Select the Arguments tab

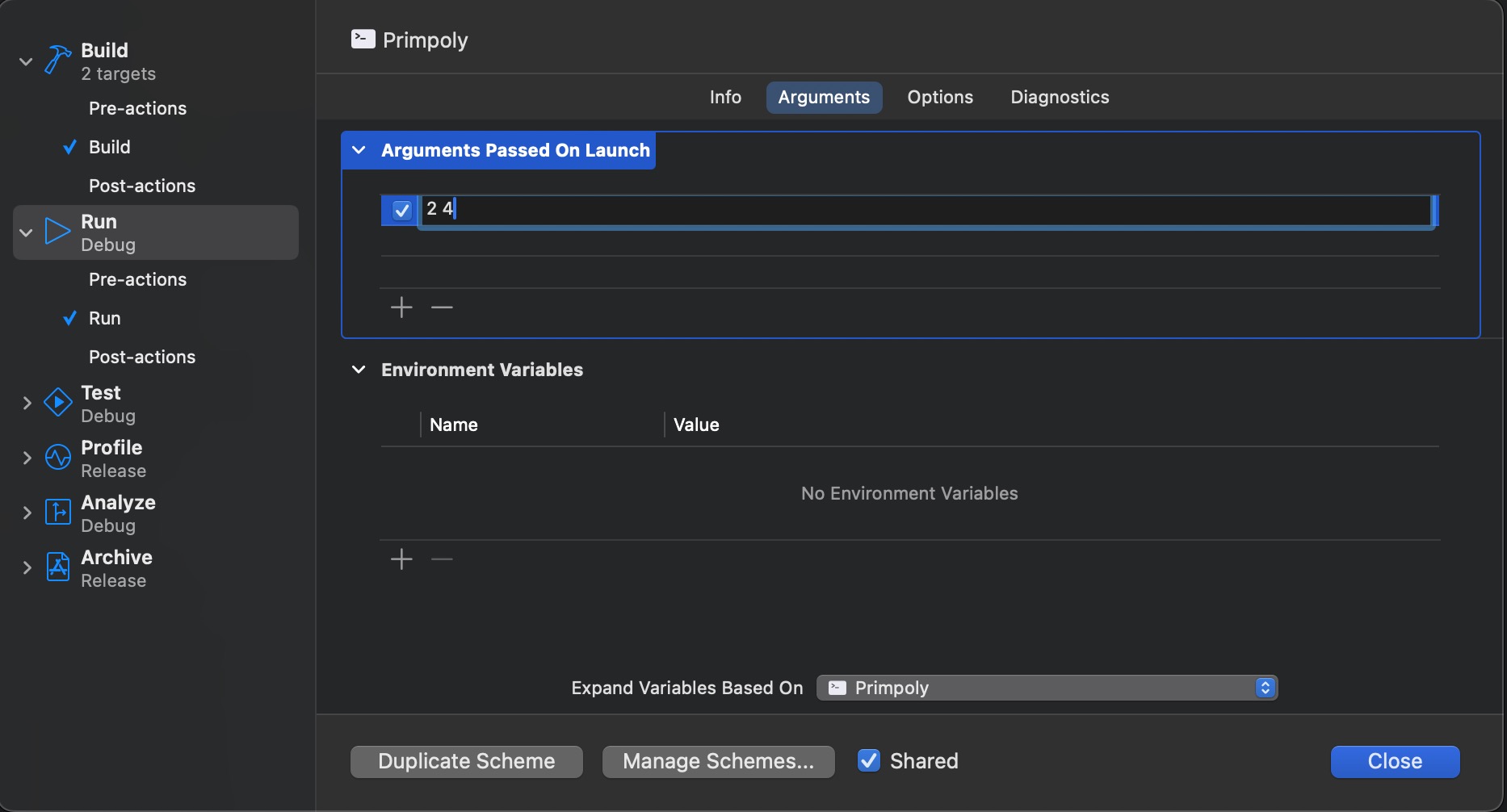[824, 97]
